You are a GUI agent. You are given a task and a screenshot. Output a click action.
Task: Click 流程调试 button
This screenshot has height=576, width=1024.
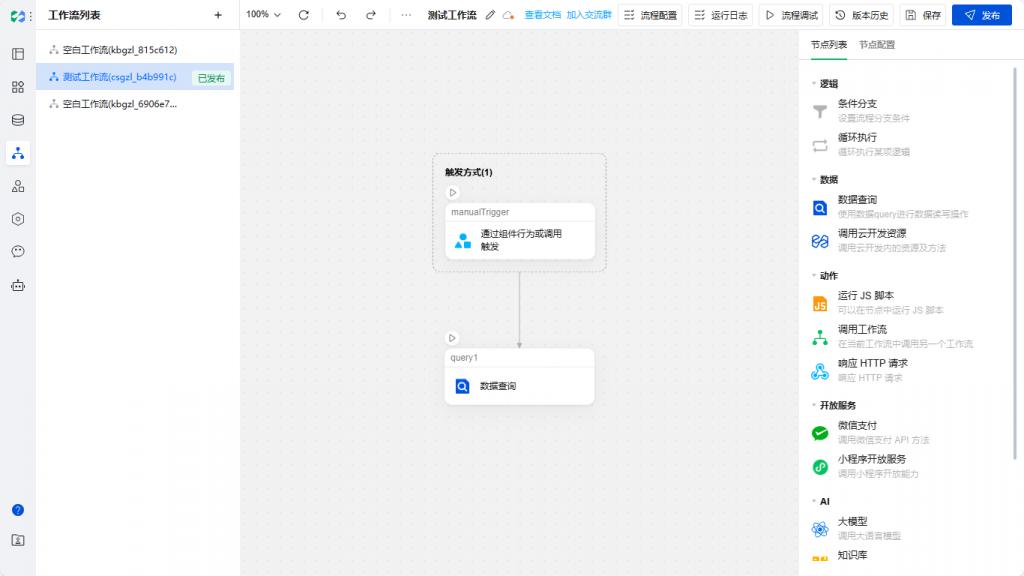coord(792,15)
